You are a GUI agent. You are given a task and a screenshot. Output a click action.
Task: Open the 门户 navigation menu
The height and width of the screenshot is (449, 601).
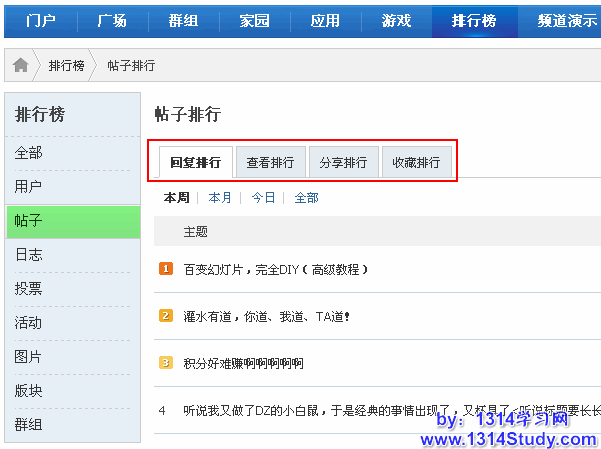40,20
